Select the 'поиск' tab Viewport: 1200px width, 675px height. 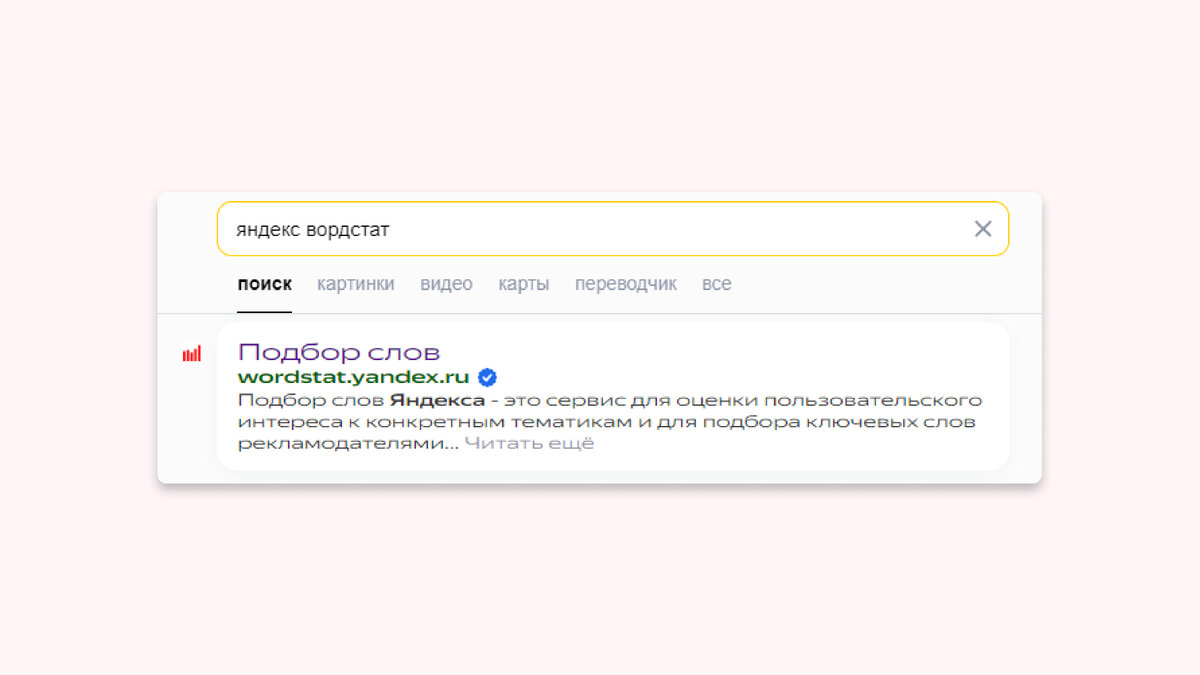point(265,284)
